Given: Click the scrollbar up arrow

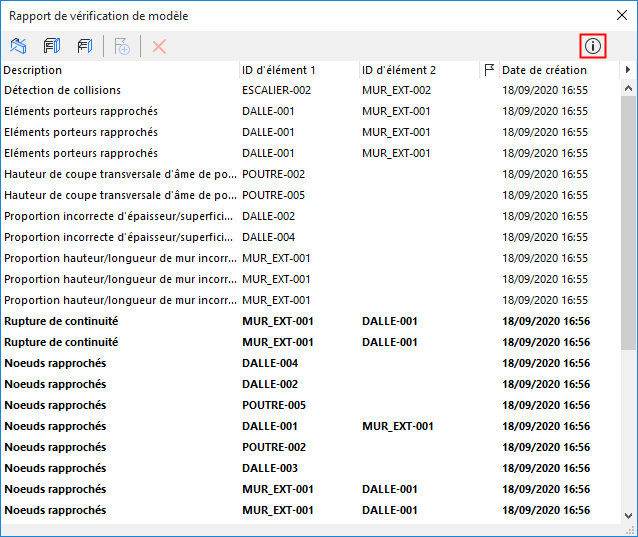Looking at the screenshot, I should [x=628, y=88].
